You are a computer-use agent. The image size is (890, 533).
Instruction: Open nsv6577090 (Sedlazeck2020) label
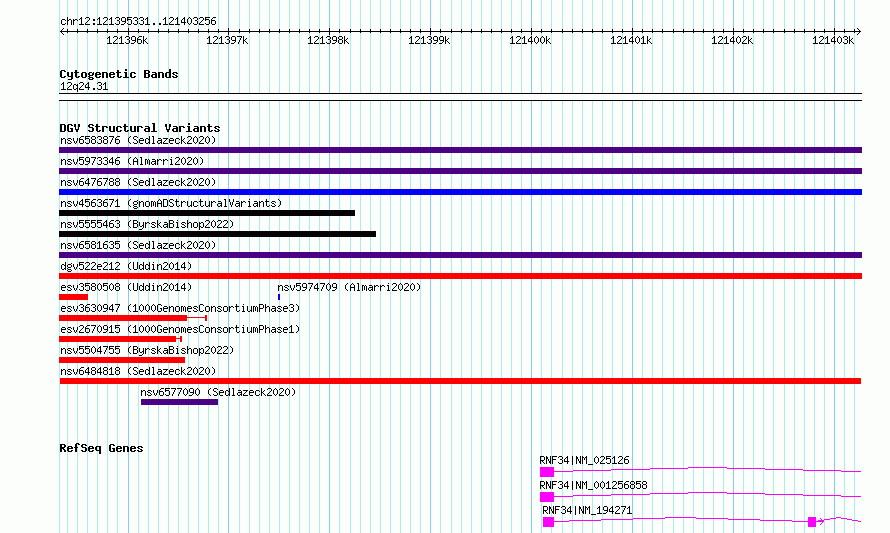click(x=218, y=392)
